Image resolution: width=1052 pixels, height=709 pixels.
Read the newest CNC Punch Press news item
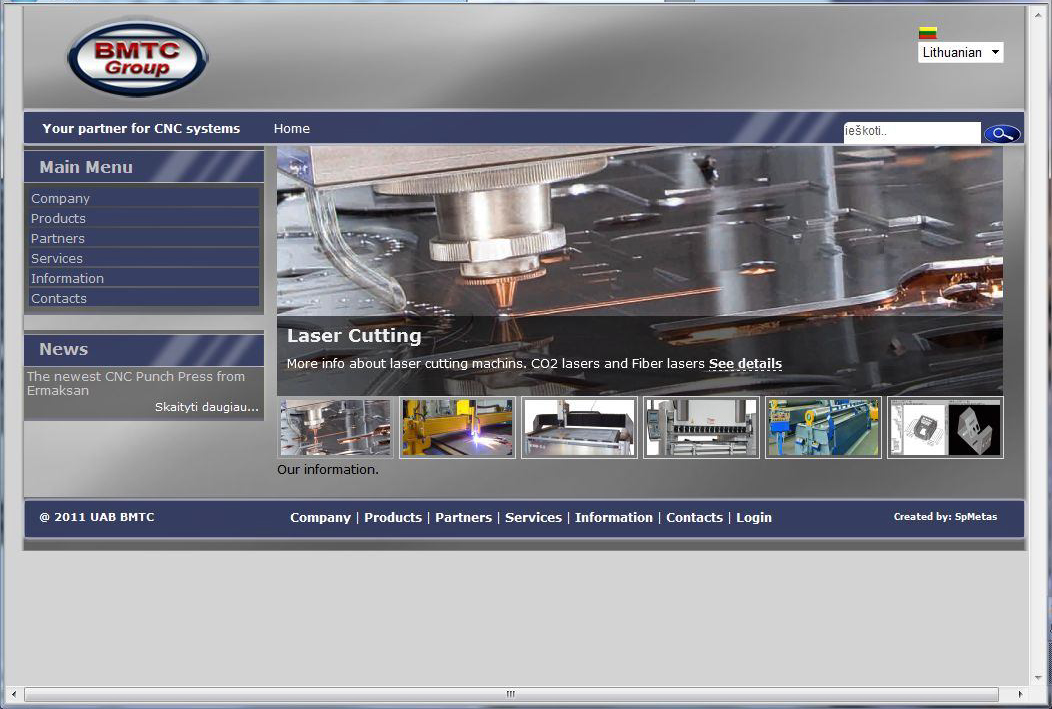click(136, 384)
